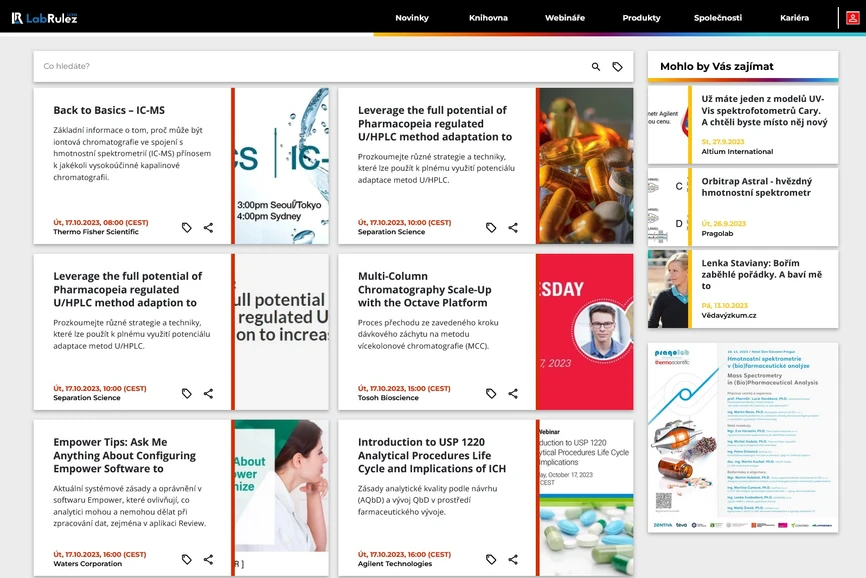The width and height of the screenshot is (866, 578).
Task: Click Tosoh Bioscience company name
Action: (x=388, y=397)
